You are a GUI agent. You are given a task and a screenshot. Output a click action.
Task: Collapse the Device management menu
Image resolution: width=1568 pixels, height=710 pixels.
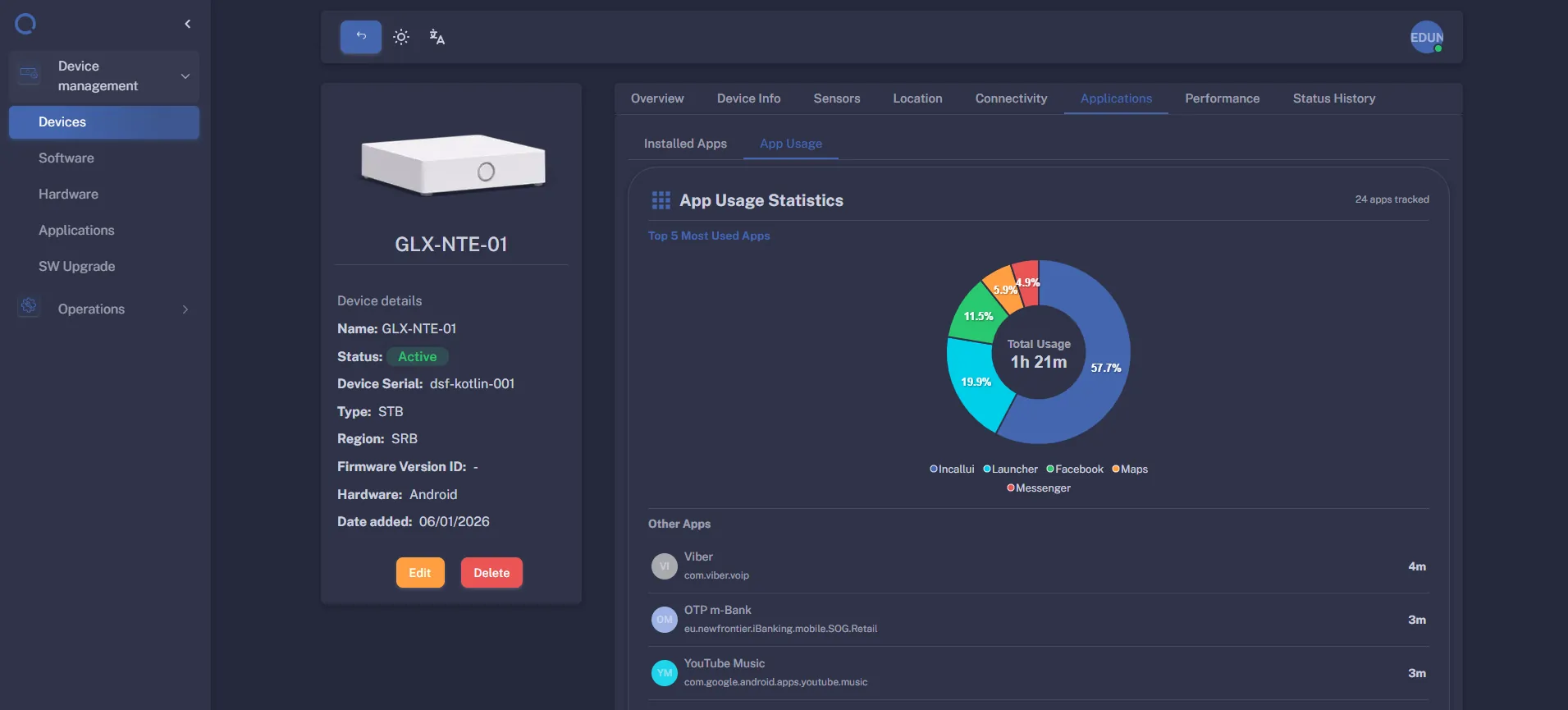(185, 76)
